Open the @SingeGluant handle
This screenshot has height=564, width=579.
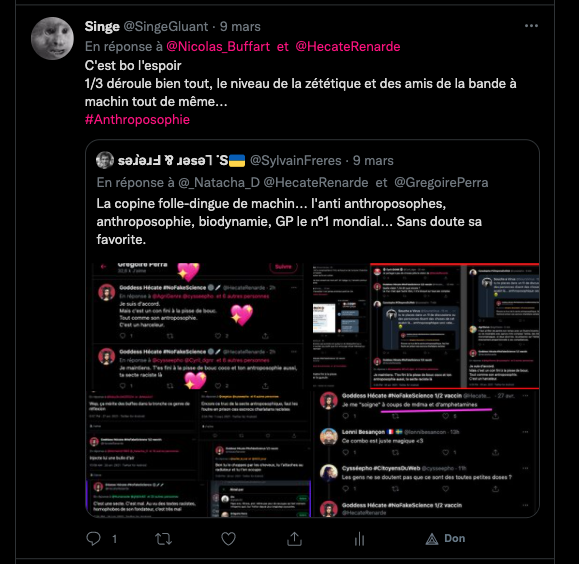[165, 27]
